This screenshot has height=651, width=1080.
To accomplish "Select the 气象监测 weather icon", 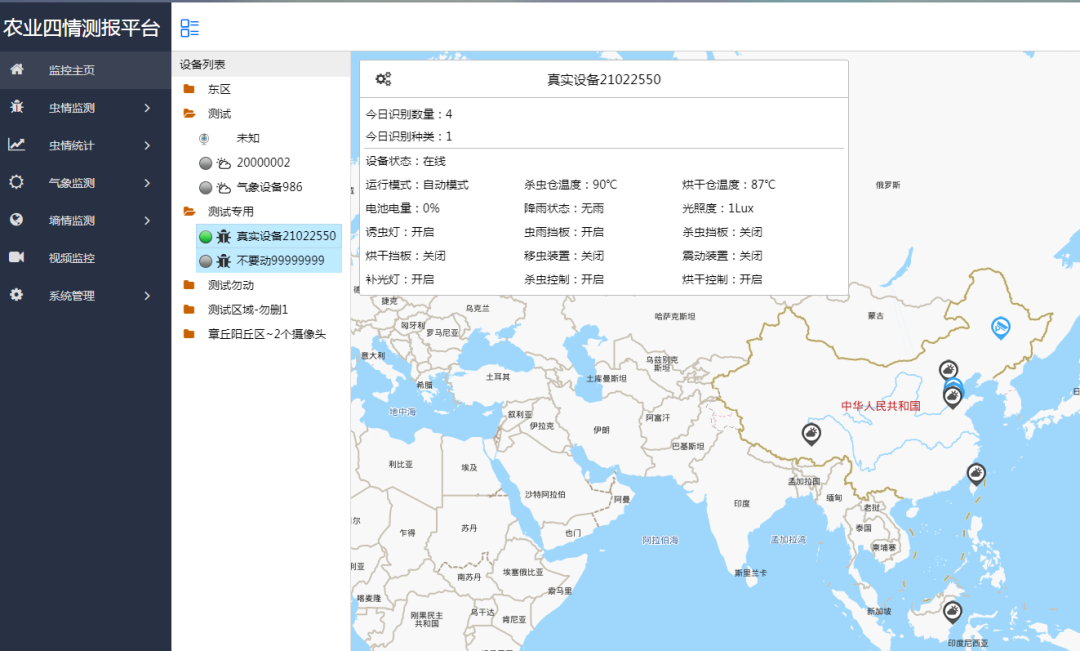I will (16, 182).
